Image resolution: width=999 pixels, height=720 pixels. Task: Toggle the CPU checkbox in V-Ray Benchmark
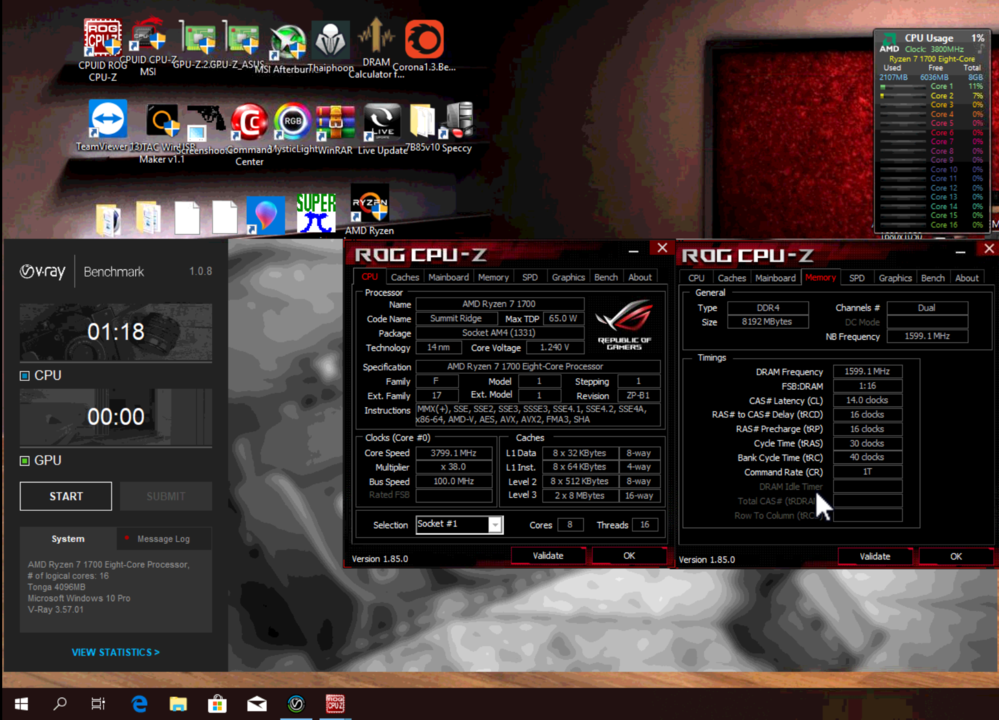(25, 376)
